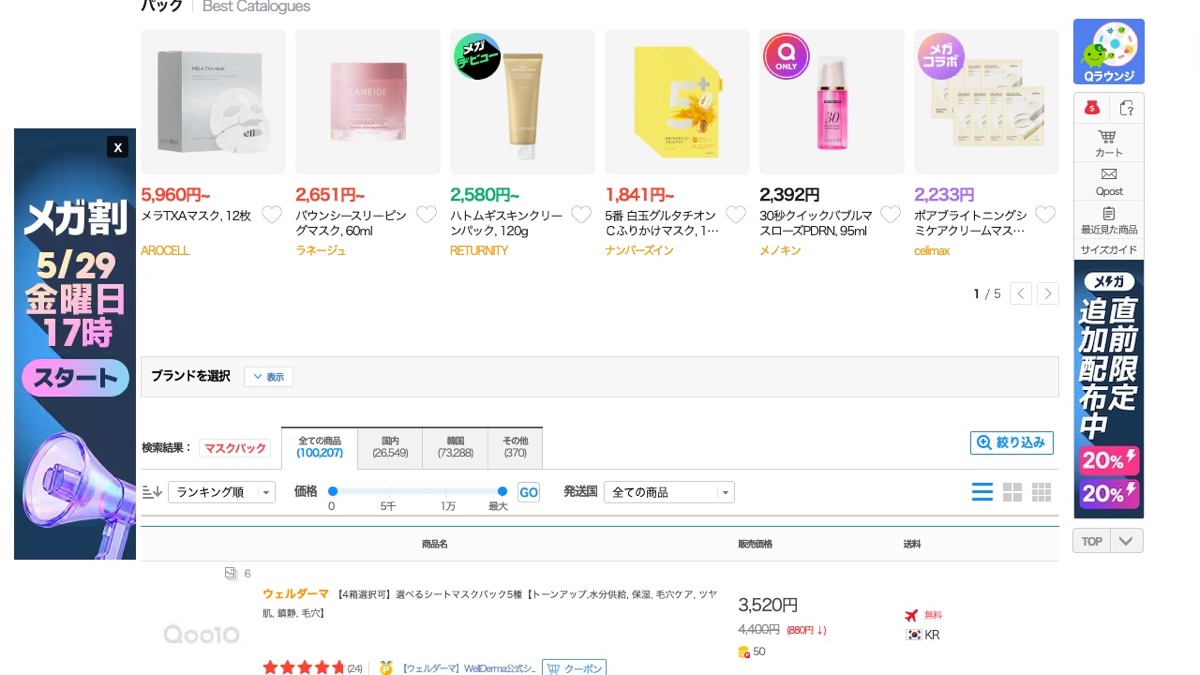
Task: Click the sort order icon beside ランキング順
Action: coord(152,492)
